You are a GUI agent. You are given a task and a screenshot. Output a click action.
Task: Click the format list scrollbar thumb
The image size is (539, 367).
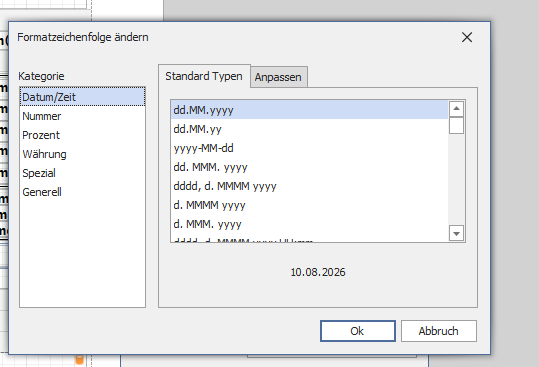pos(456,125)
